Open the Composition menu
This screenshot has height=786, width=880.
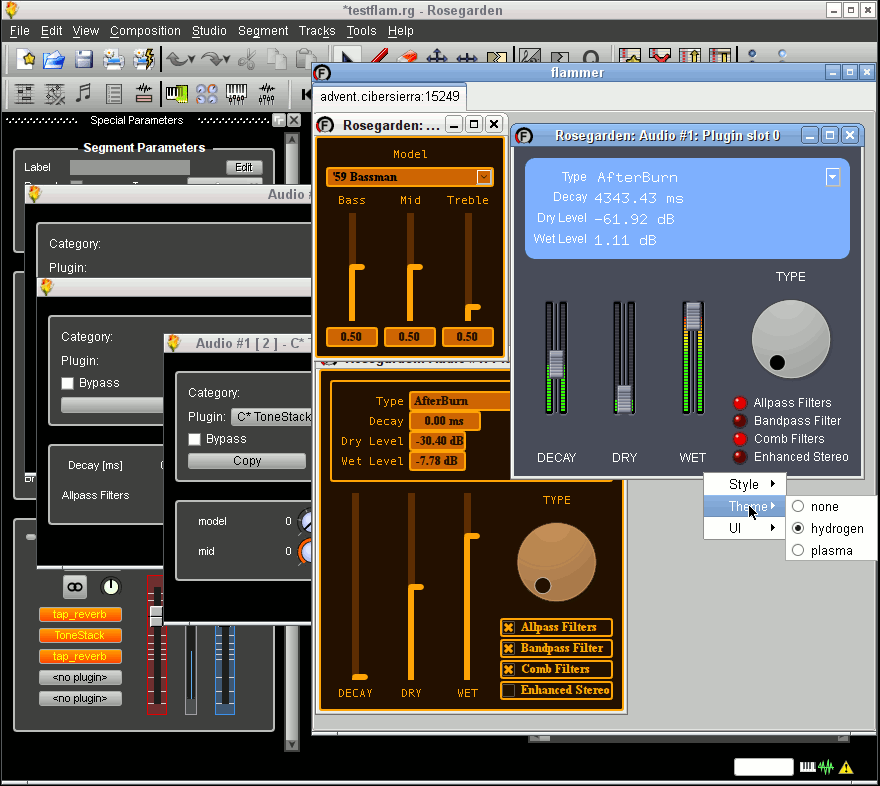[x=145, y=31]
